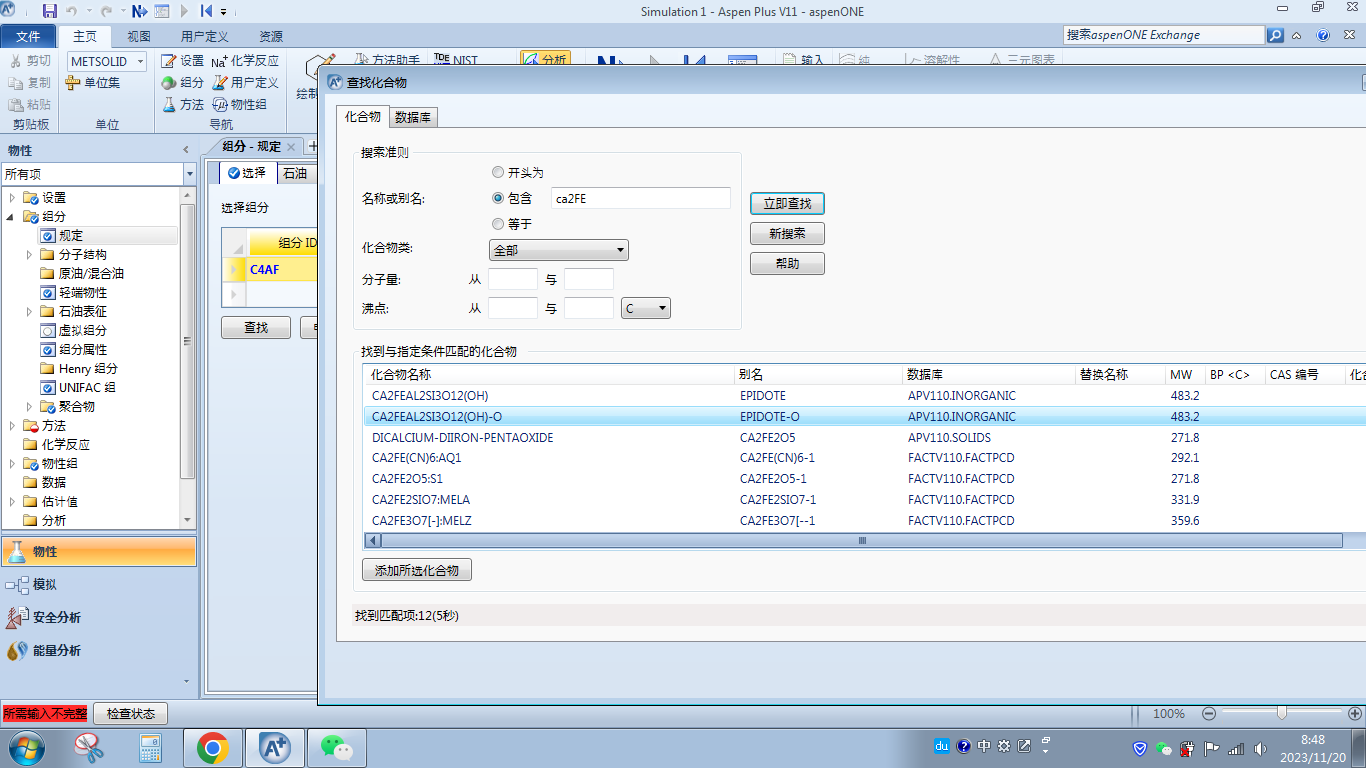Viewport: 1366px width, 768px height.
Task: Click the molecular weight 从 input field
Action: coord(513,280)
